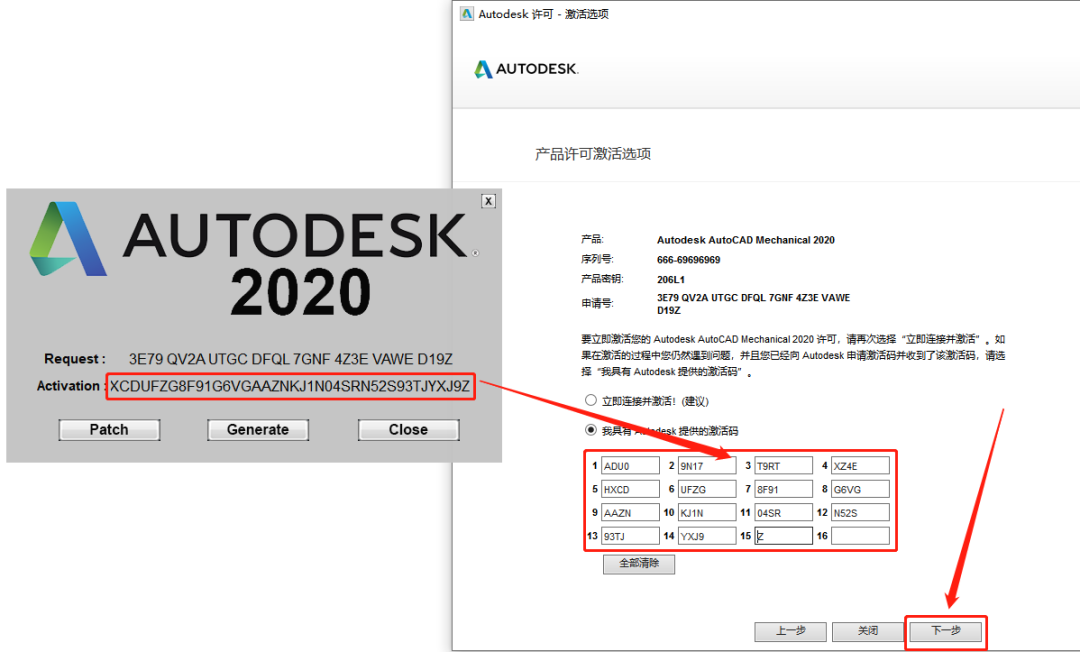Image resolution: width=1080 pixels, height=652 pixels.
Task: Click the '关闭' close button
Action: click(868, 631)
